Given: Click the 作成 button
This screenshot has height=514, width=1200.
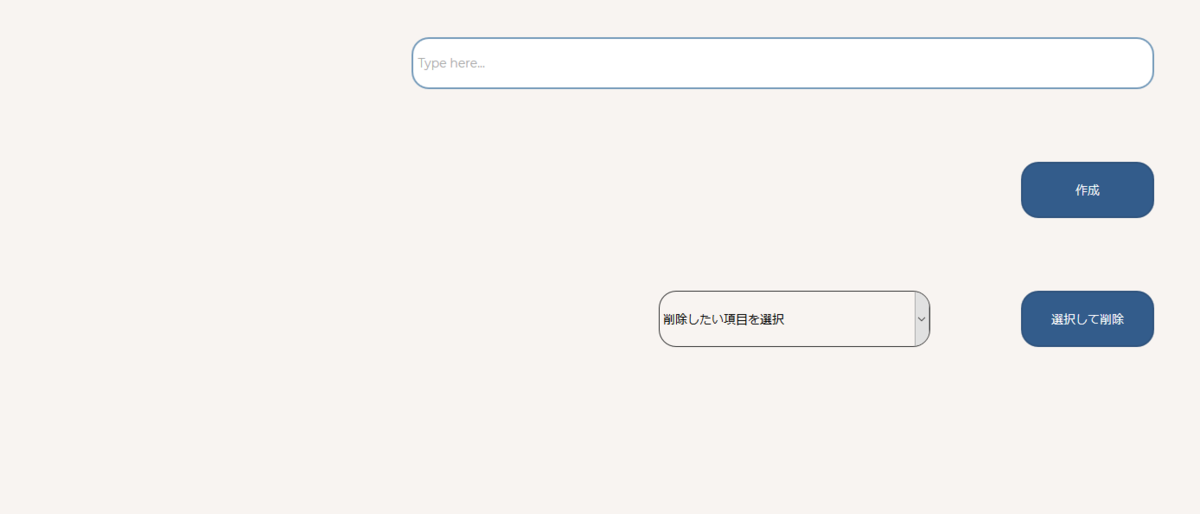Looking at the screenshot, I should coord(1087,190).
